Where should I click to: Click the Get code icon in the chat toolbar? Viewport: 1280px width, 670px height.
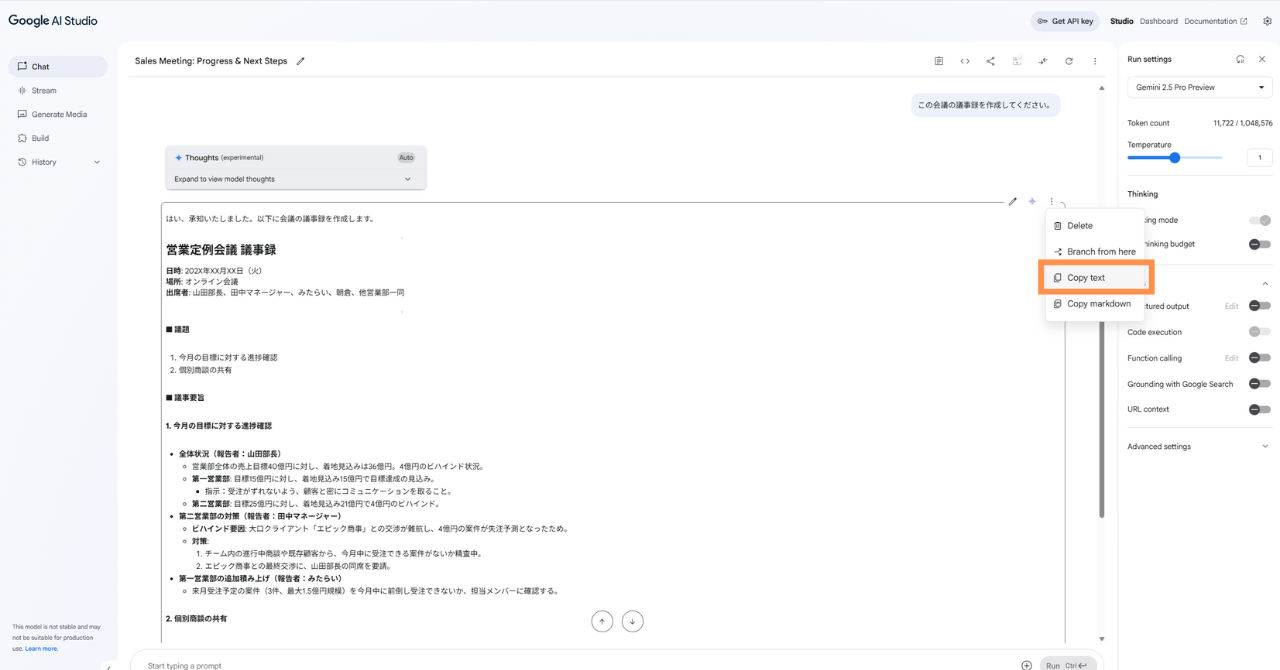coord(965,61)
